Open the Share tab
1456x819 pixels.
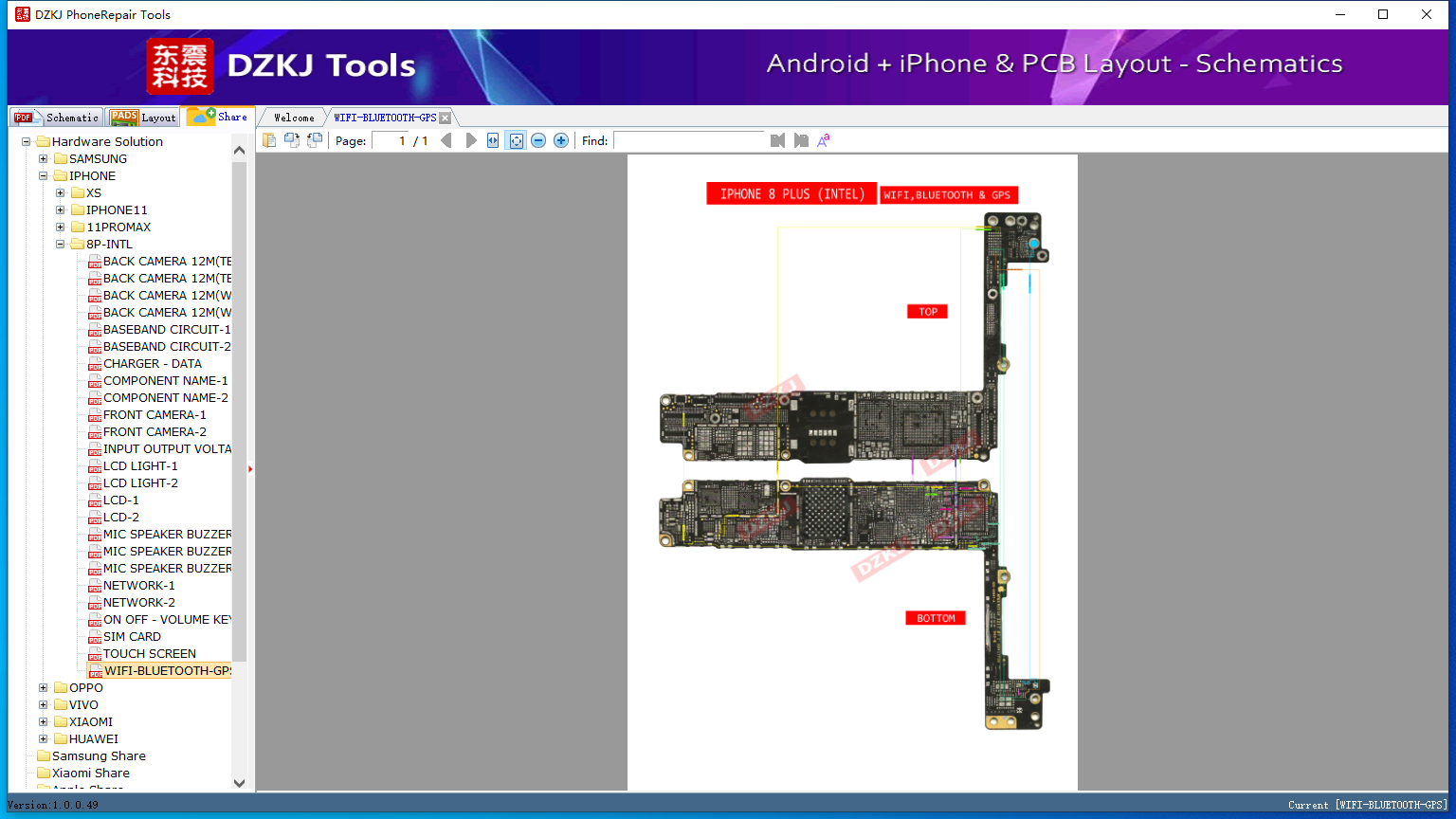pos(218,117)
